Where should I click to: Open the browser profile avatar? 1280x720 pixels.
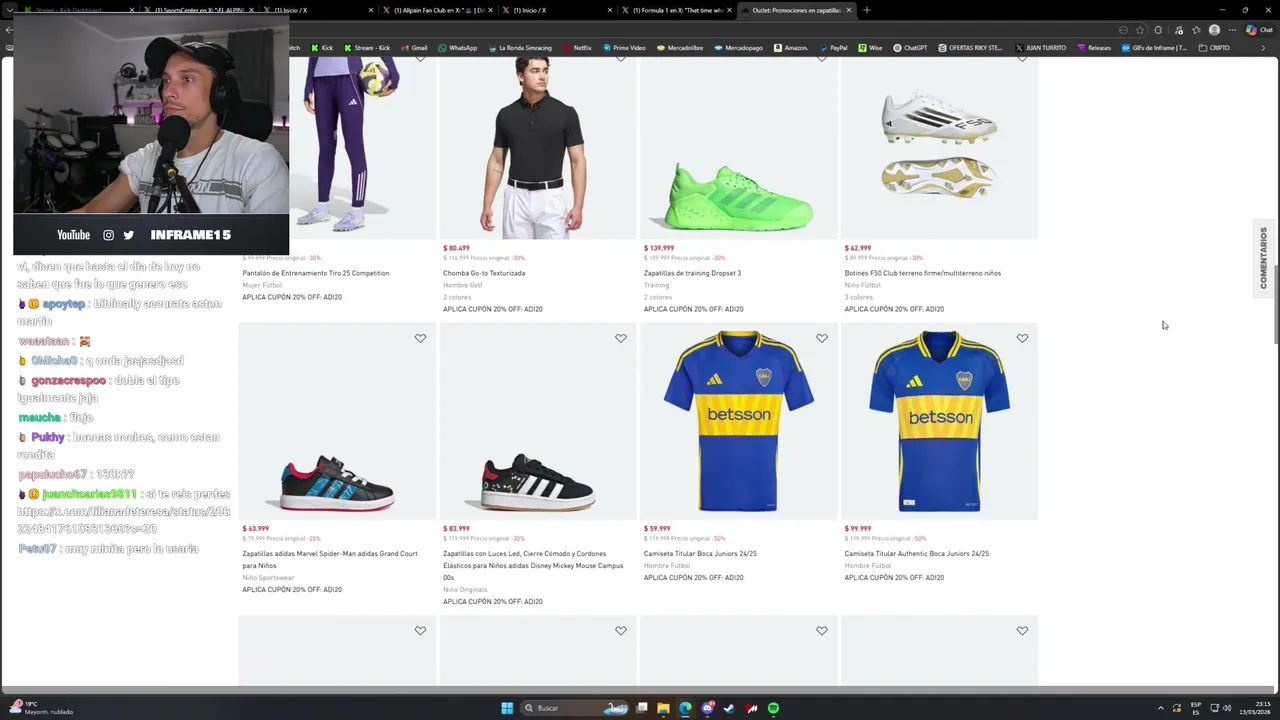[x=1214, y=30]
